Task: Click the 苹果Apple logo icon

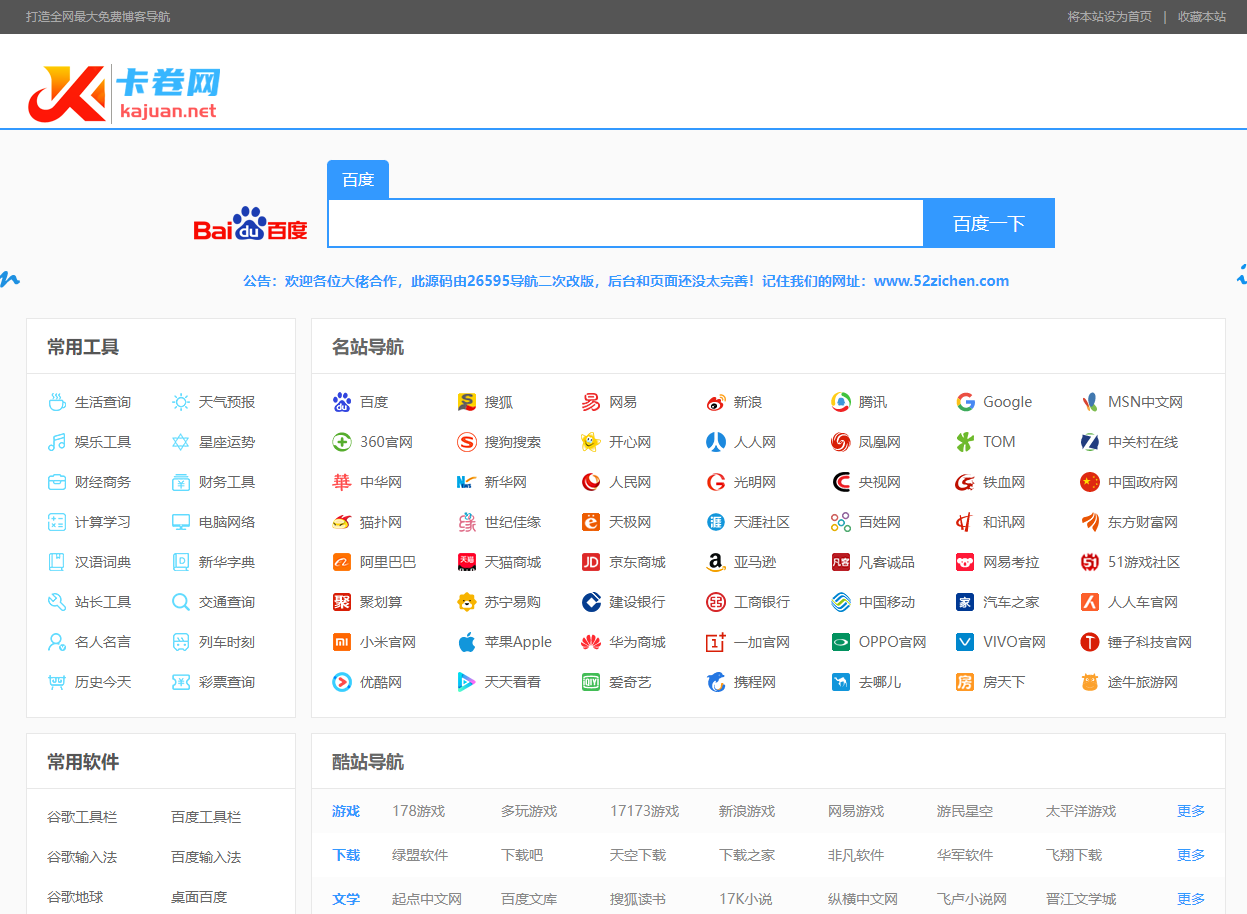Action: coord(467,642)
